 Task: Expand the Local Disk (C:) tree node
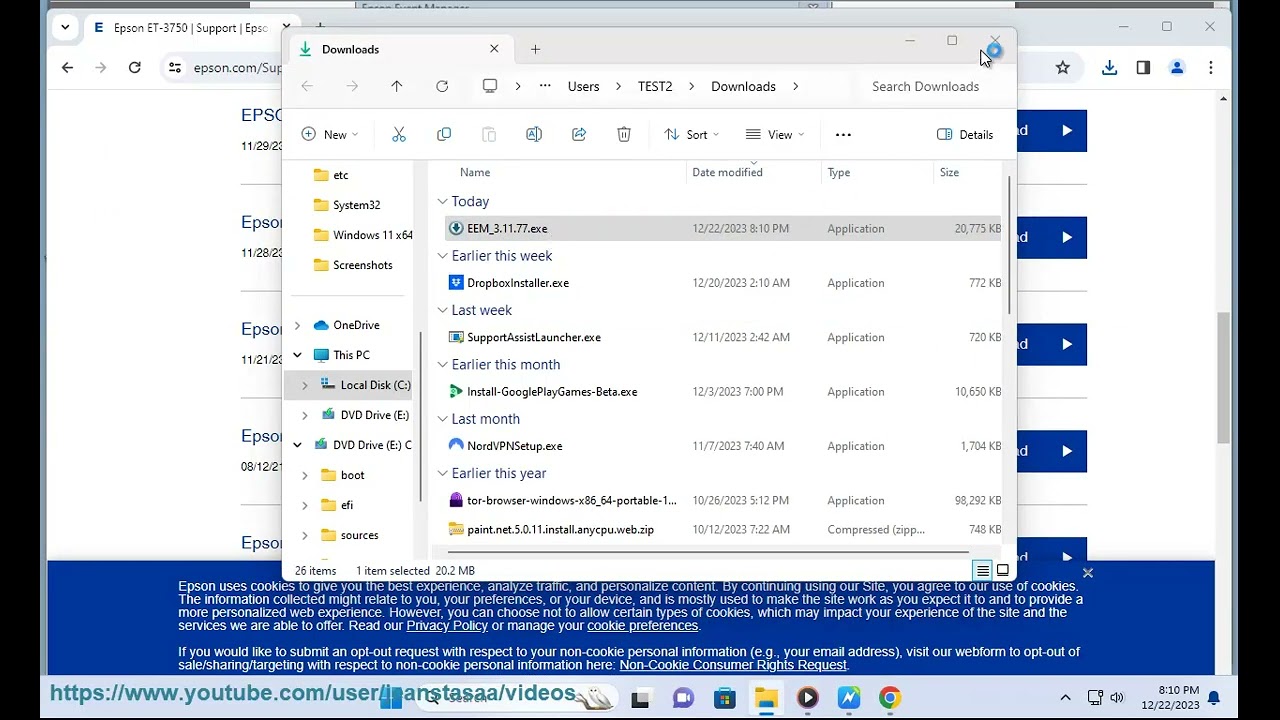(x=305, y=385)
